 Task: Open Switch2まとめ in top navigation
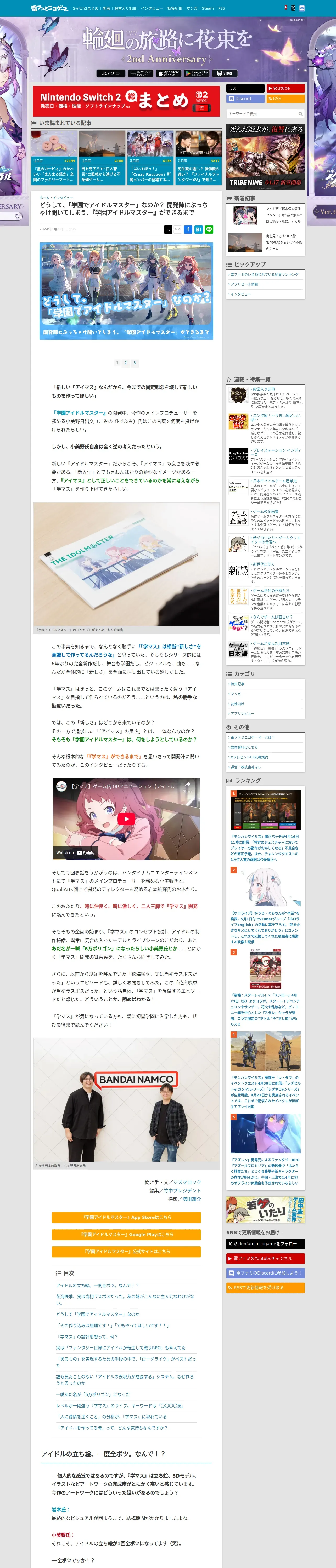coord(85,9)
